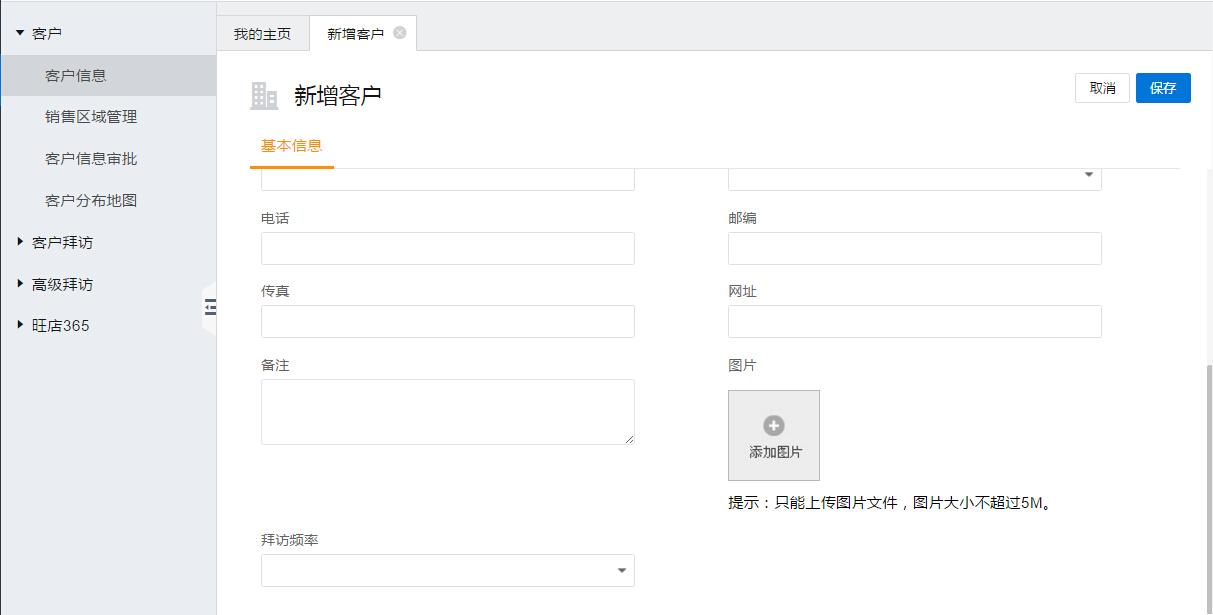This screenshot has width=1213, height=615.
Task: Click the sidebar collapse handle icon
Action: click(x=210, y=308)
